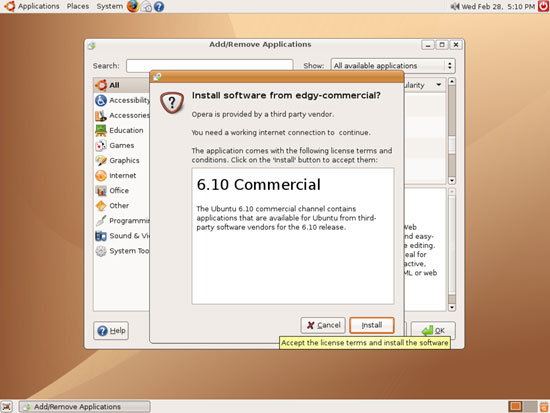Select the Sound & Video category icon
Image resolution: width=550 pixels, height=413 pixels.
[101, 236]
